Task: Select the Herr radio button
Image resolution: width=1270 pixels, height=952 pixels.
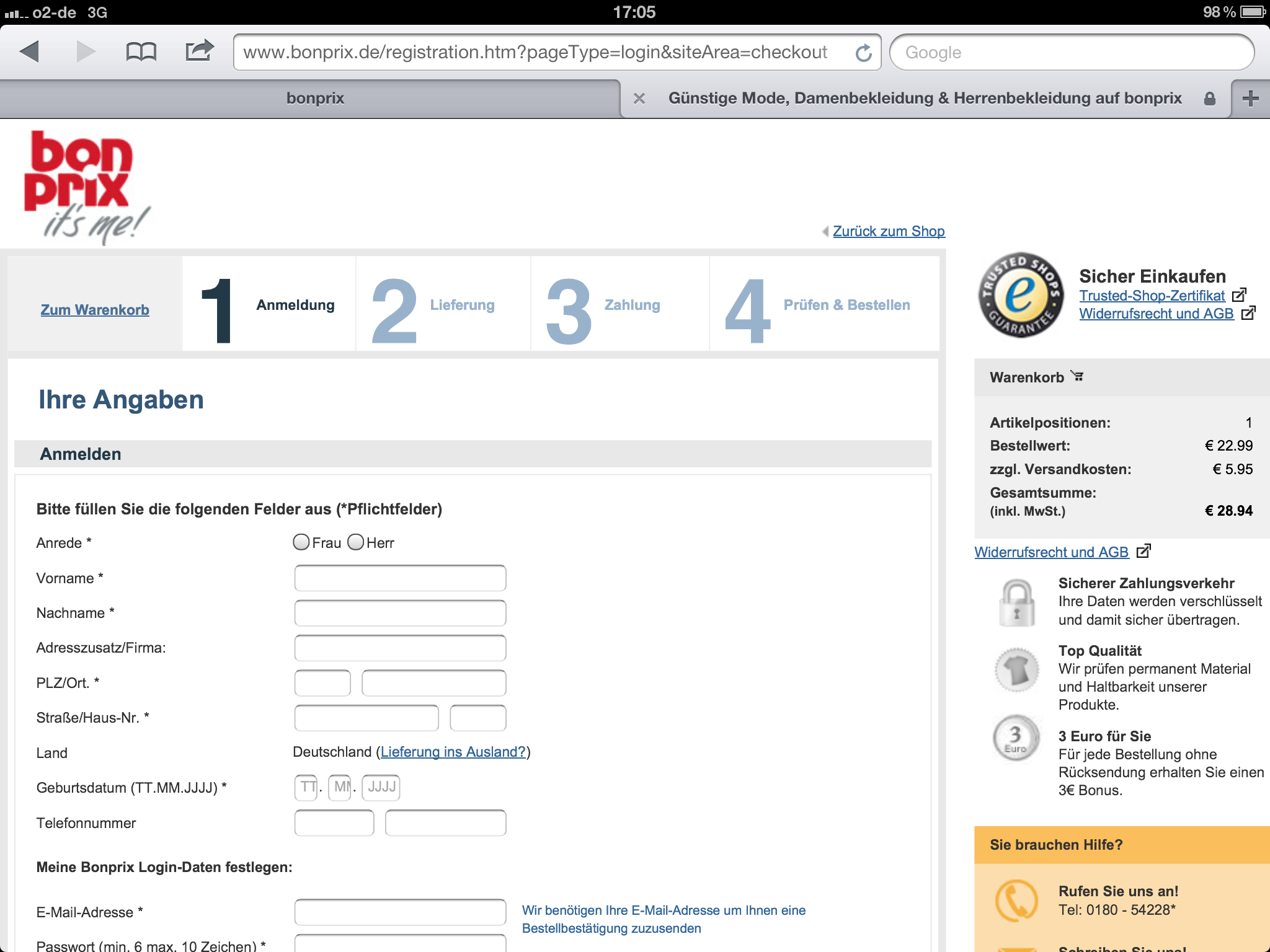Action: coord(355,542)
